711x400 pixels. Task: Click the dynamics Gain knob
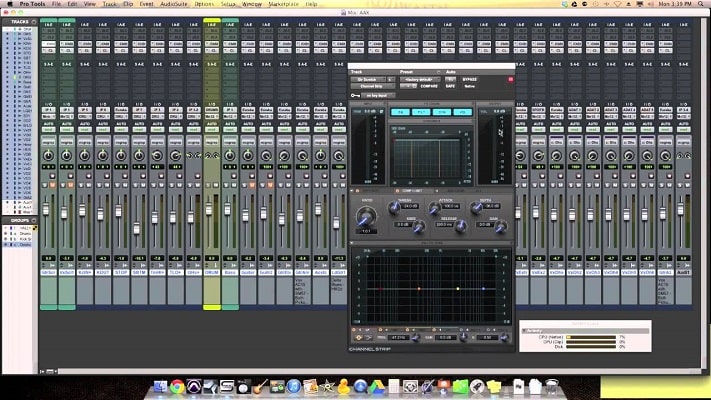coord(501,226)
